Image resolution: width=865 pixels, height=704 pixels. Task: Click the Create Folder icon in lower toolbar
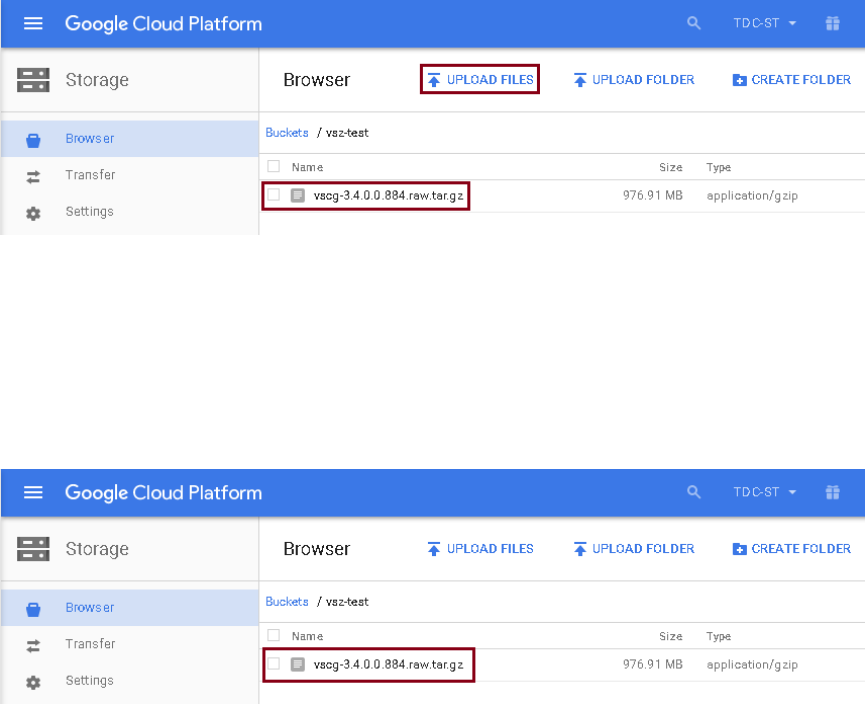coord(739,549)
